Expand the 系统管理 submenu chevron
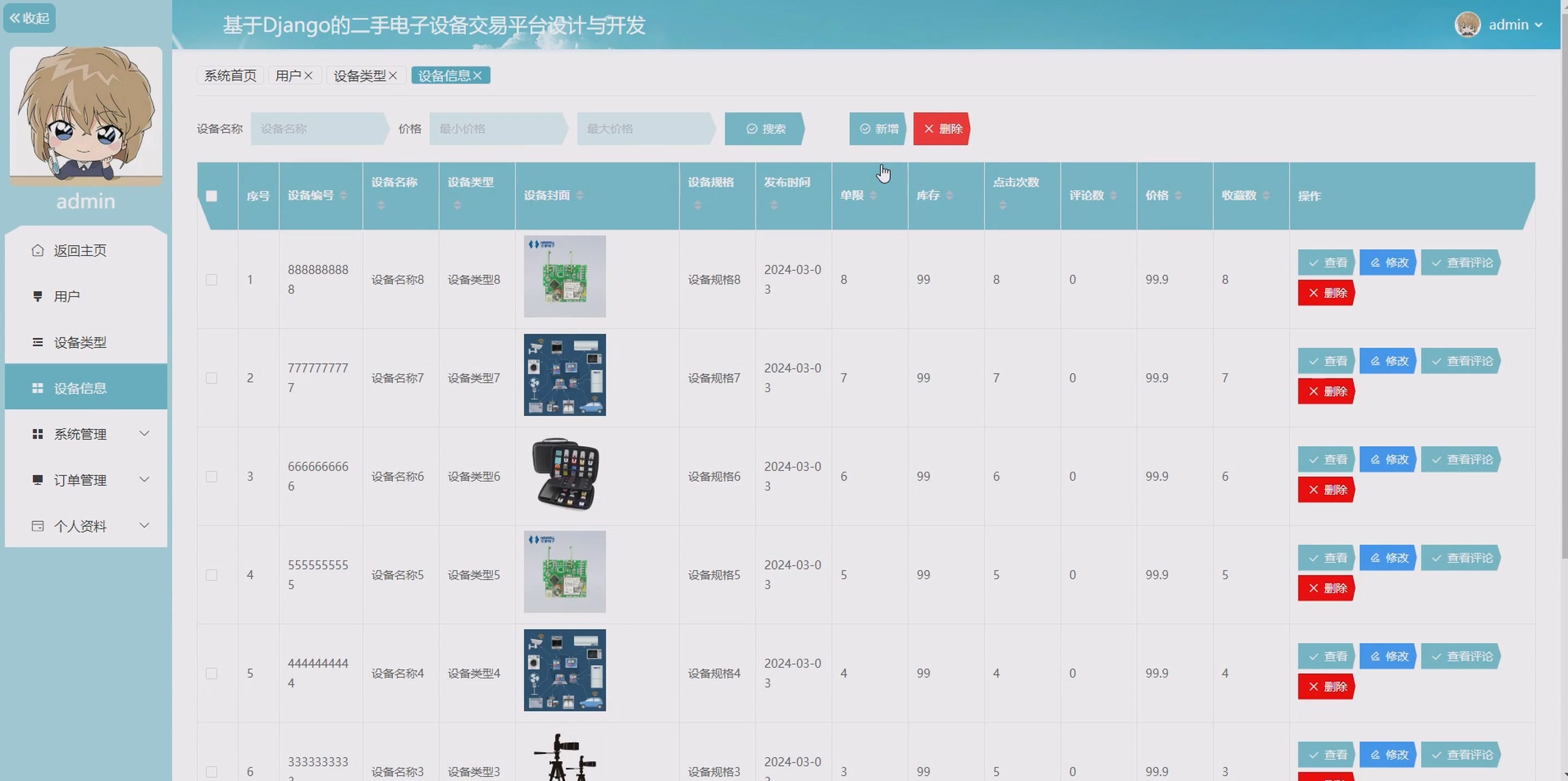The width and height of the screenshot is (1568, 781). [144, 433]
